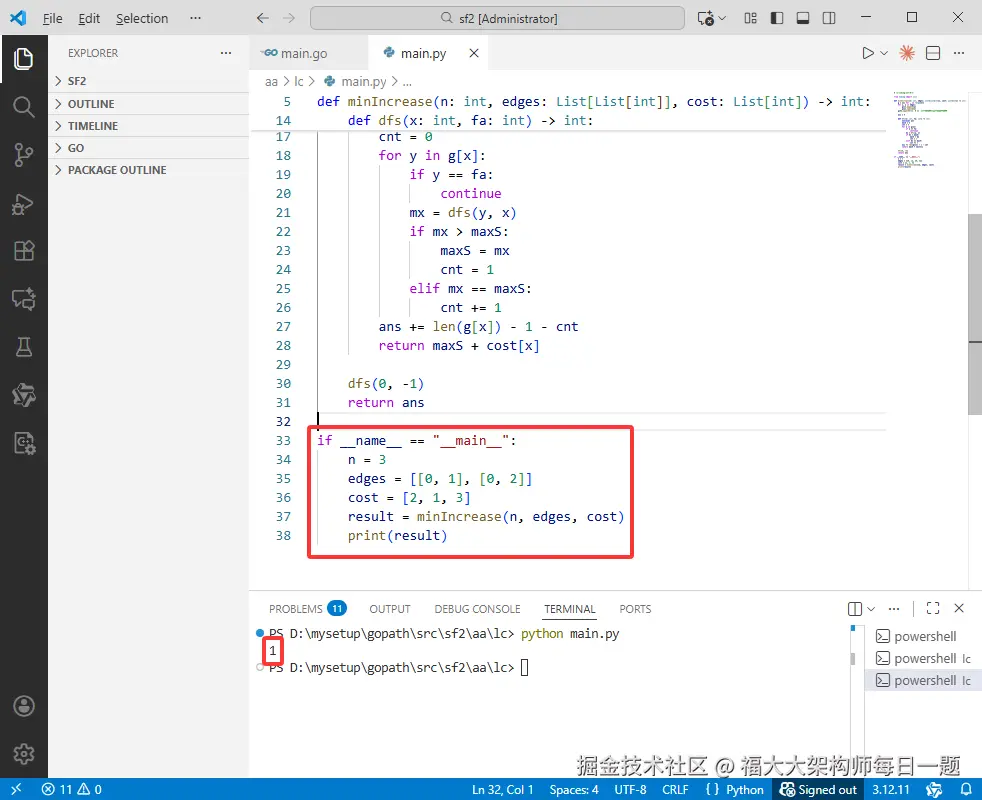Open editor More Actions ellipsis
The width and height of the screenshot is (982, 800).
tap(959, 53)
